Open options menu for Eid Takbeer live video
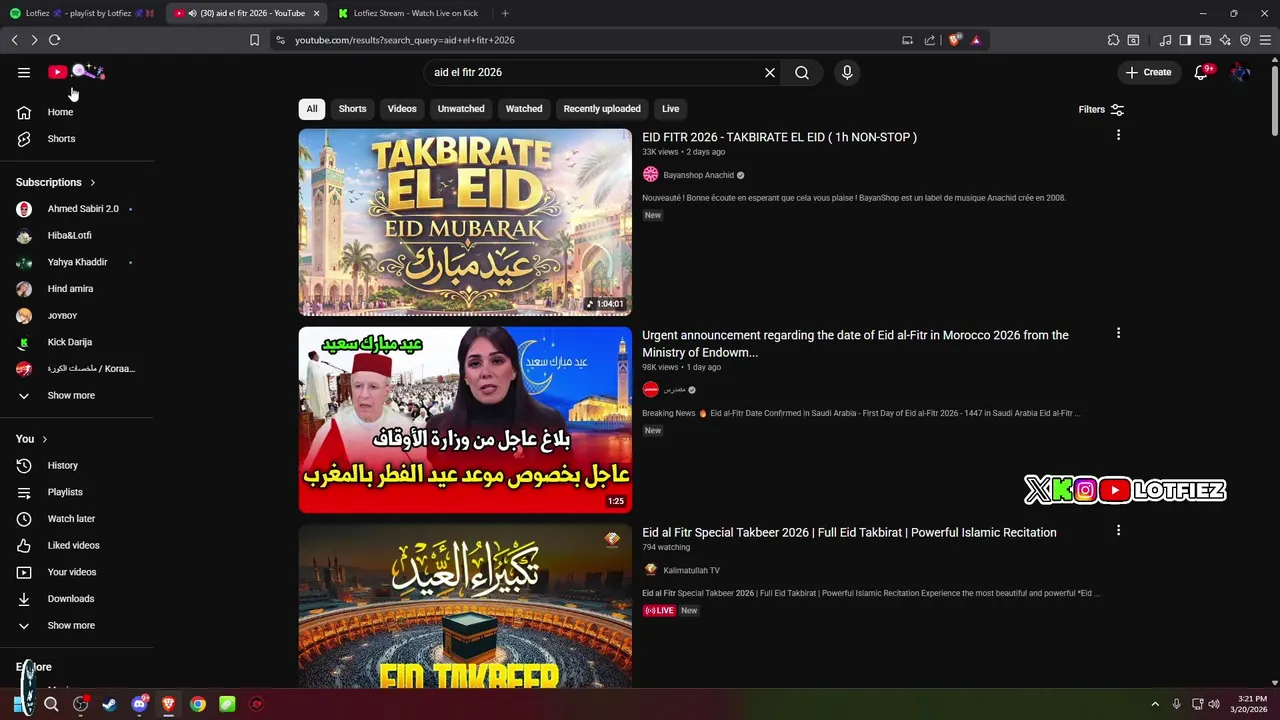Screen dimensions: 1280x720 (x=1118, y=530)
